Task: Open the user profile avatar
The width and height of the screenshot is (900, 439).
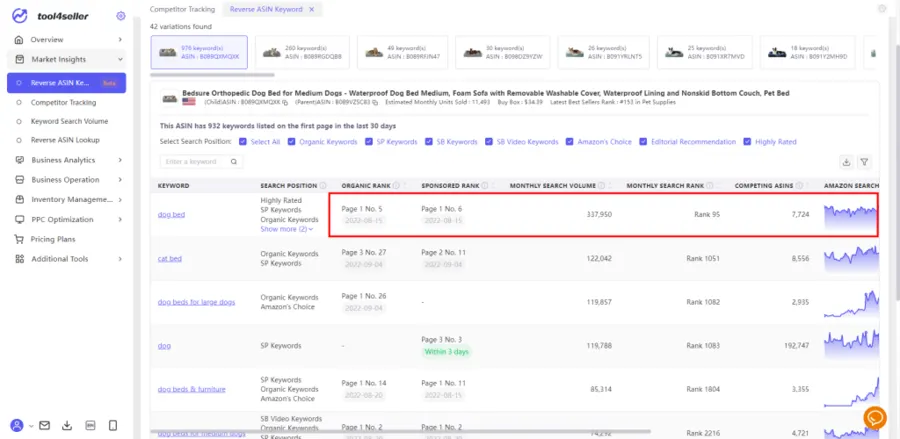Action: point(17,425)
